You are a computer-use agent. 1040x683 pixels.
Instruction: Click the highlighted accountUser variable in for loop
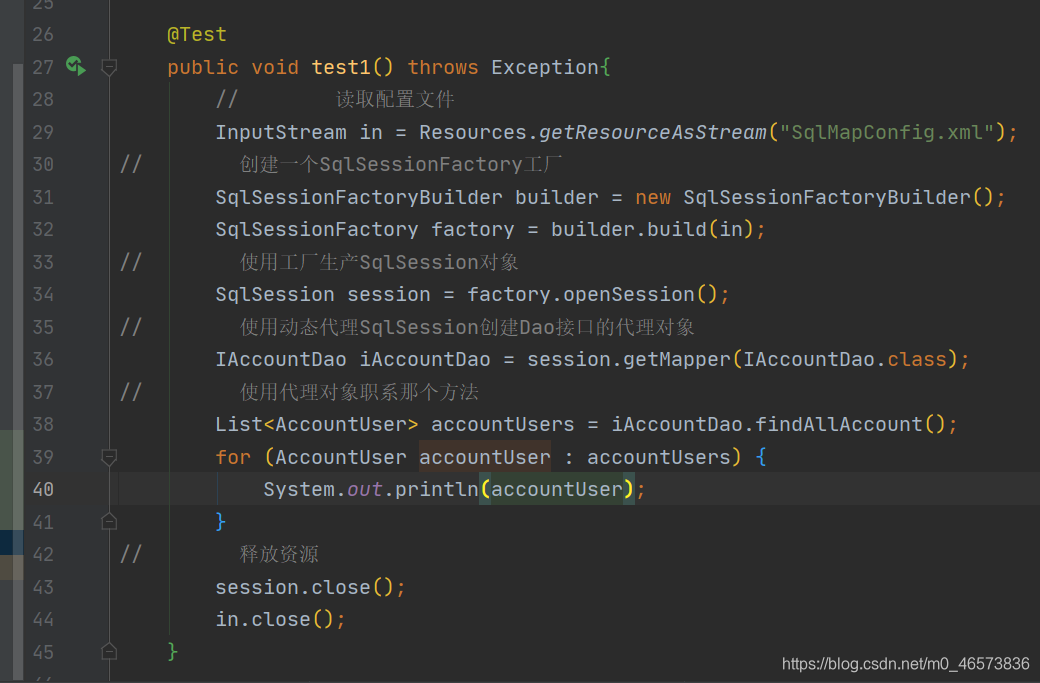click(x=485, y=457)
